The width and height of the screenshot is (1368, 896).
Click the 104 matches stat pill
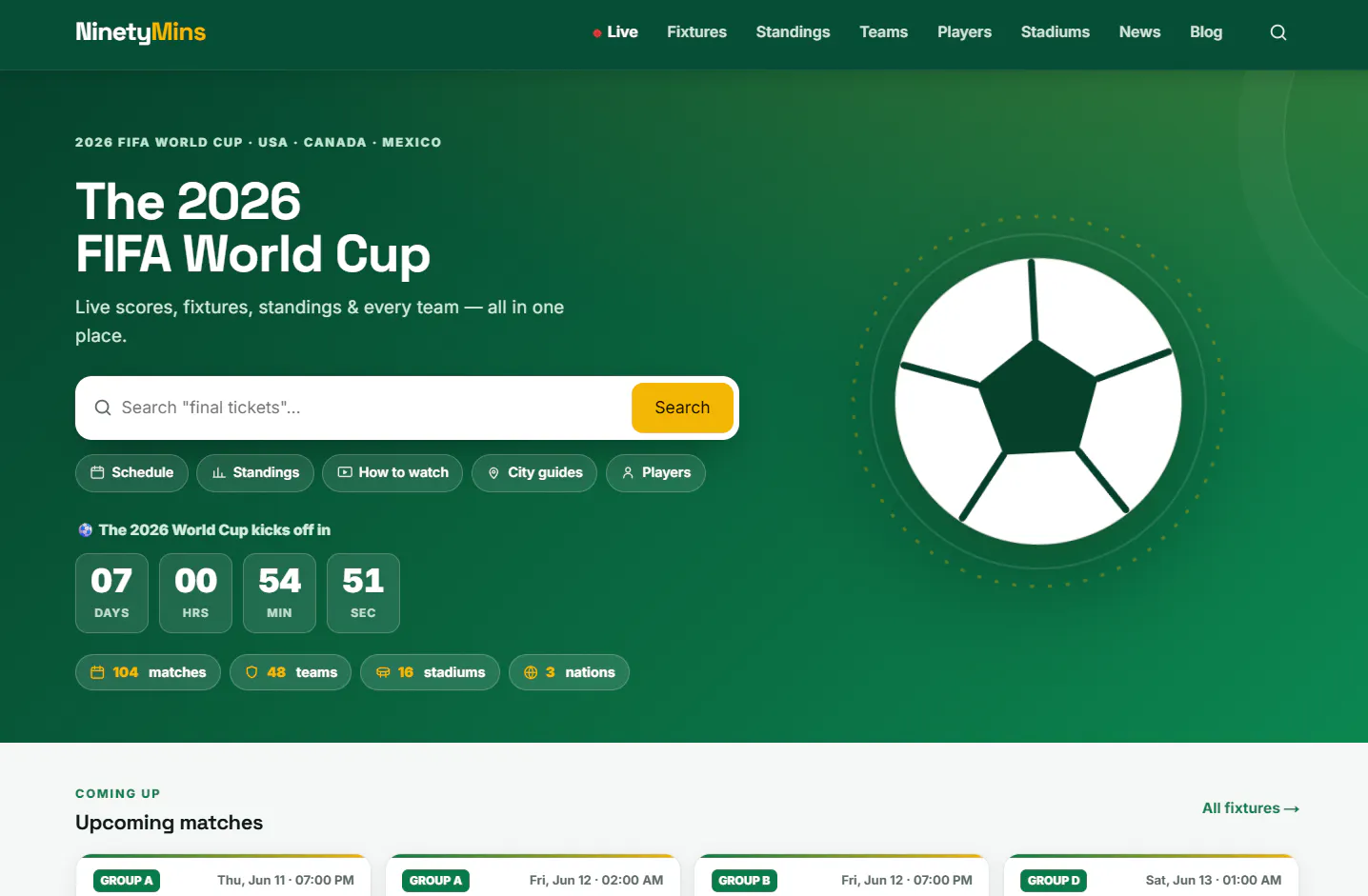pyautogui.click(x=148, y=672)
